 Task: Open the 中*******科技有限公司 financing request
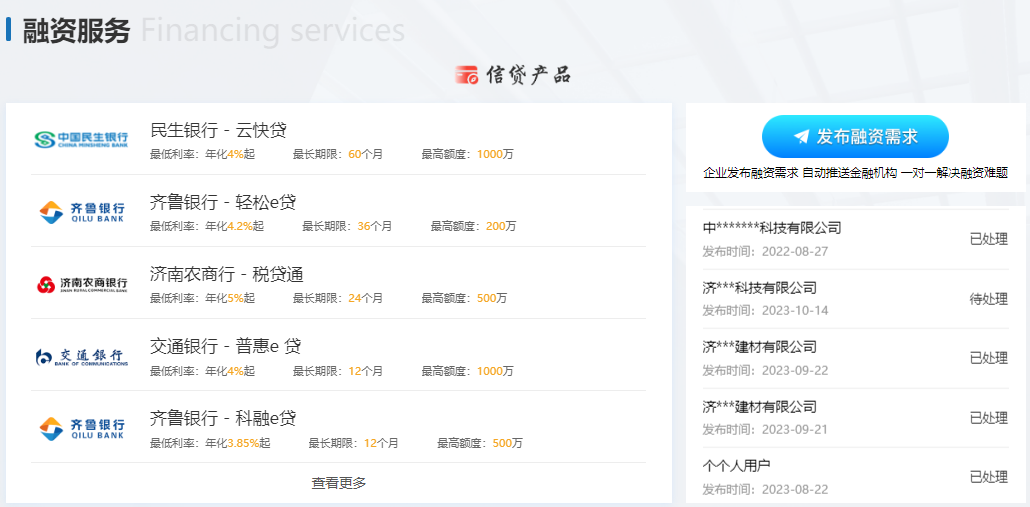tap(772, 228)
